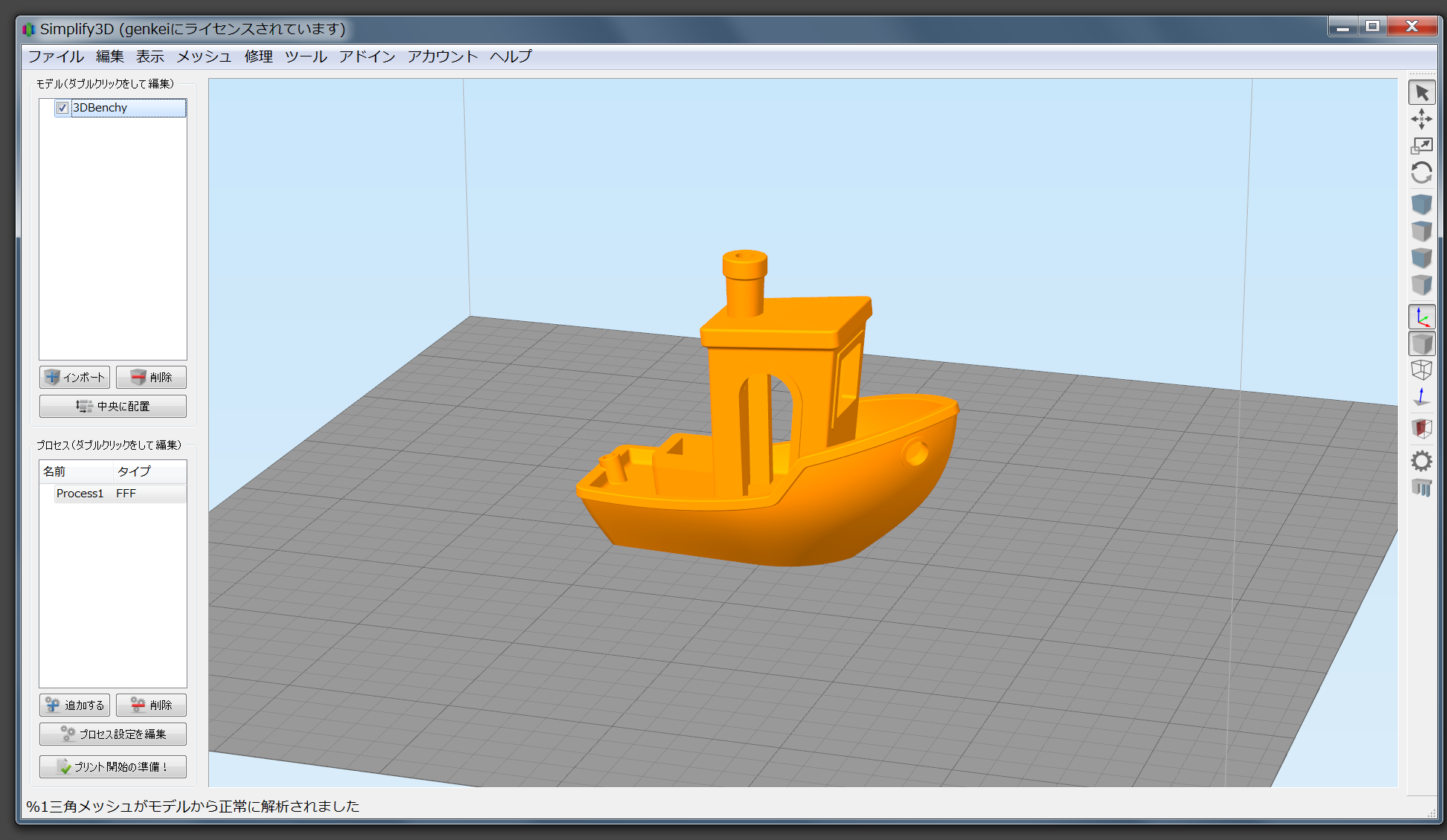Open the custom support structures tool

coord(1422,488)
